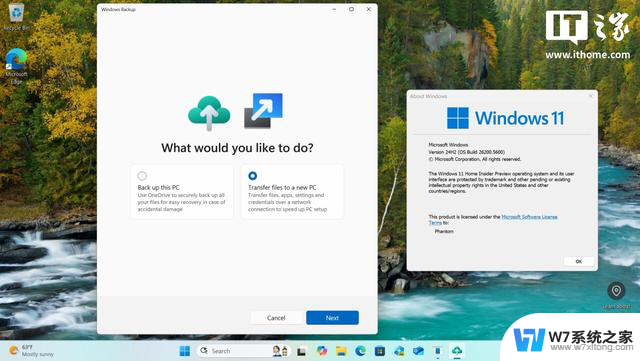The width and height of the screenshot is (640, 361).
Task: Open Microsoft Store from the taskbar
Action: click(380, 351)
